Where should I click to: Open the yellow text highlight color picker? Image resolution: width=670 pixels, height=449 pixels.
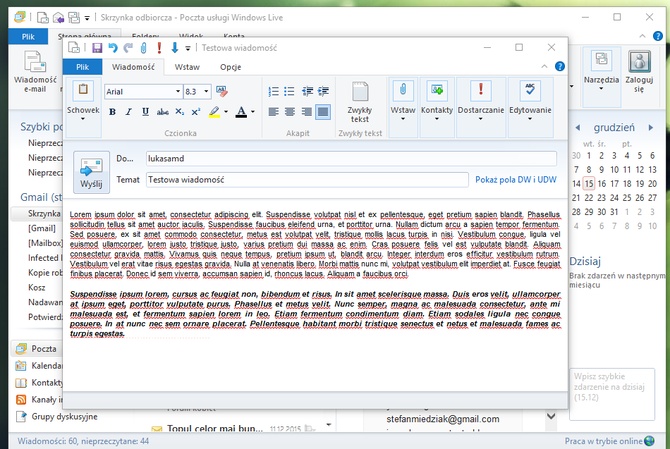[x=228, y=111]
